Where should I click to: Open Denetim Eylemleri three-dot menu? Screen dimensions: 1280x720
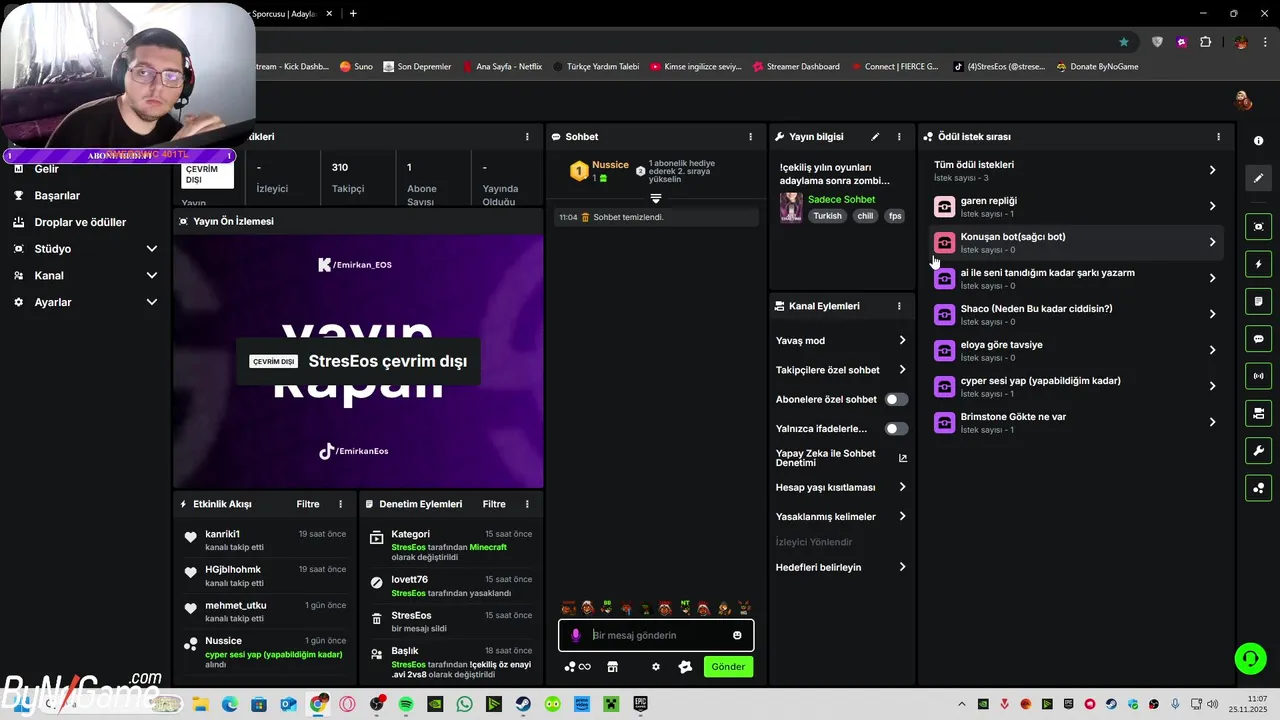527,504
